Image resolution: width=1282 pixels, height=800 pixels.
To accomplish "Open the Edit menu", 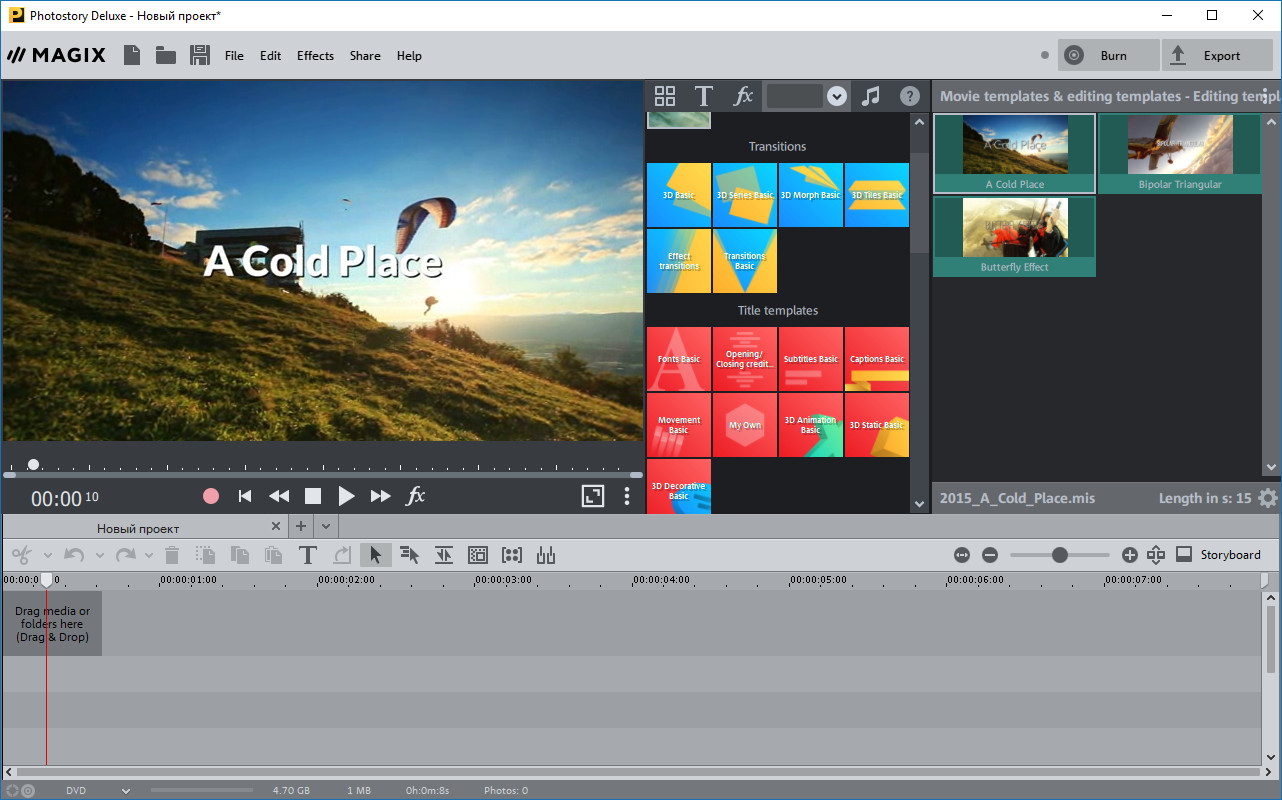I will [271, 56].
